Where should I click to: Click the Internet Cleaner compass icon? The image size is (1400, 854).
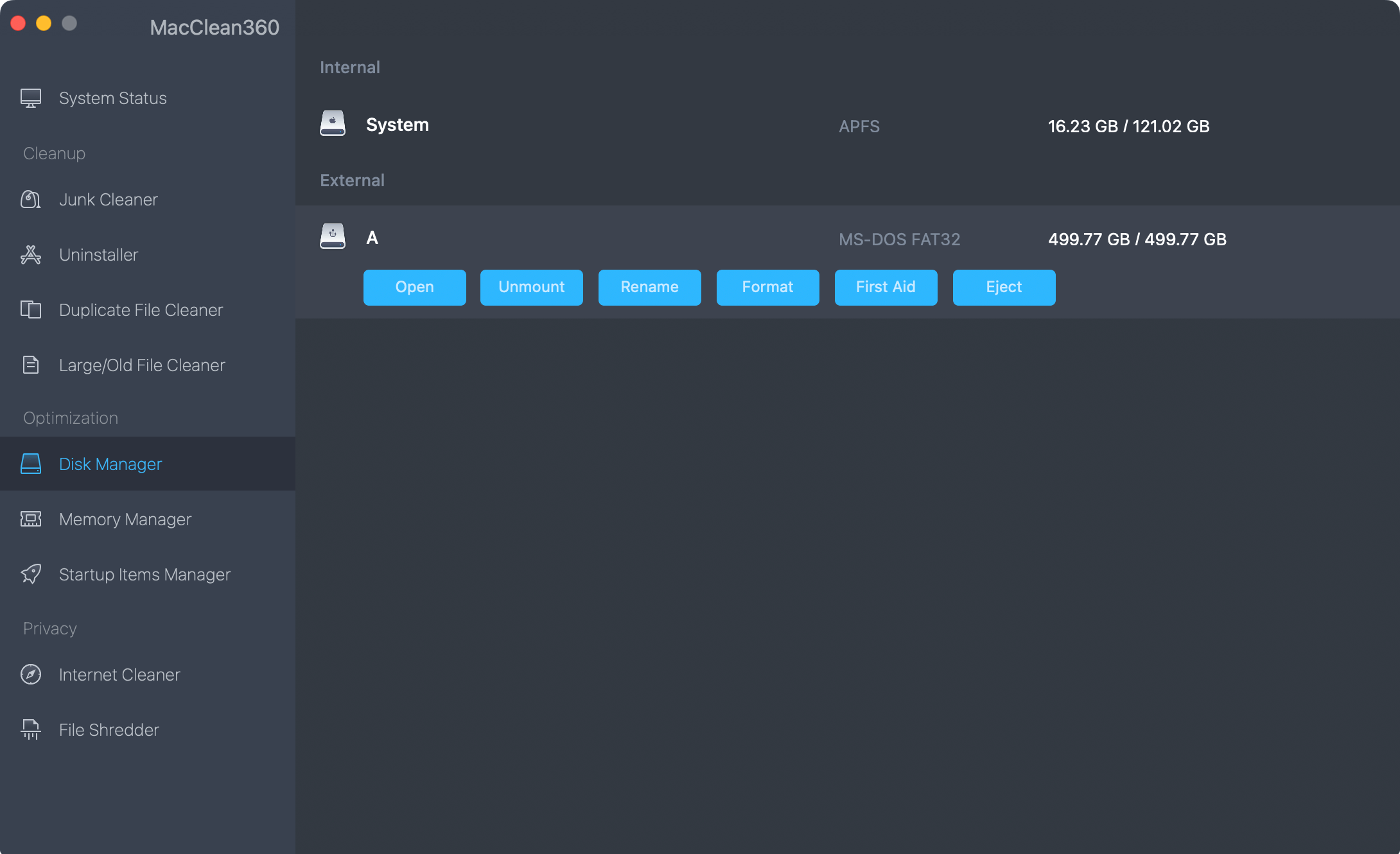coord(31,674)
